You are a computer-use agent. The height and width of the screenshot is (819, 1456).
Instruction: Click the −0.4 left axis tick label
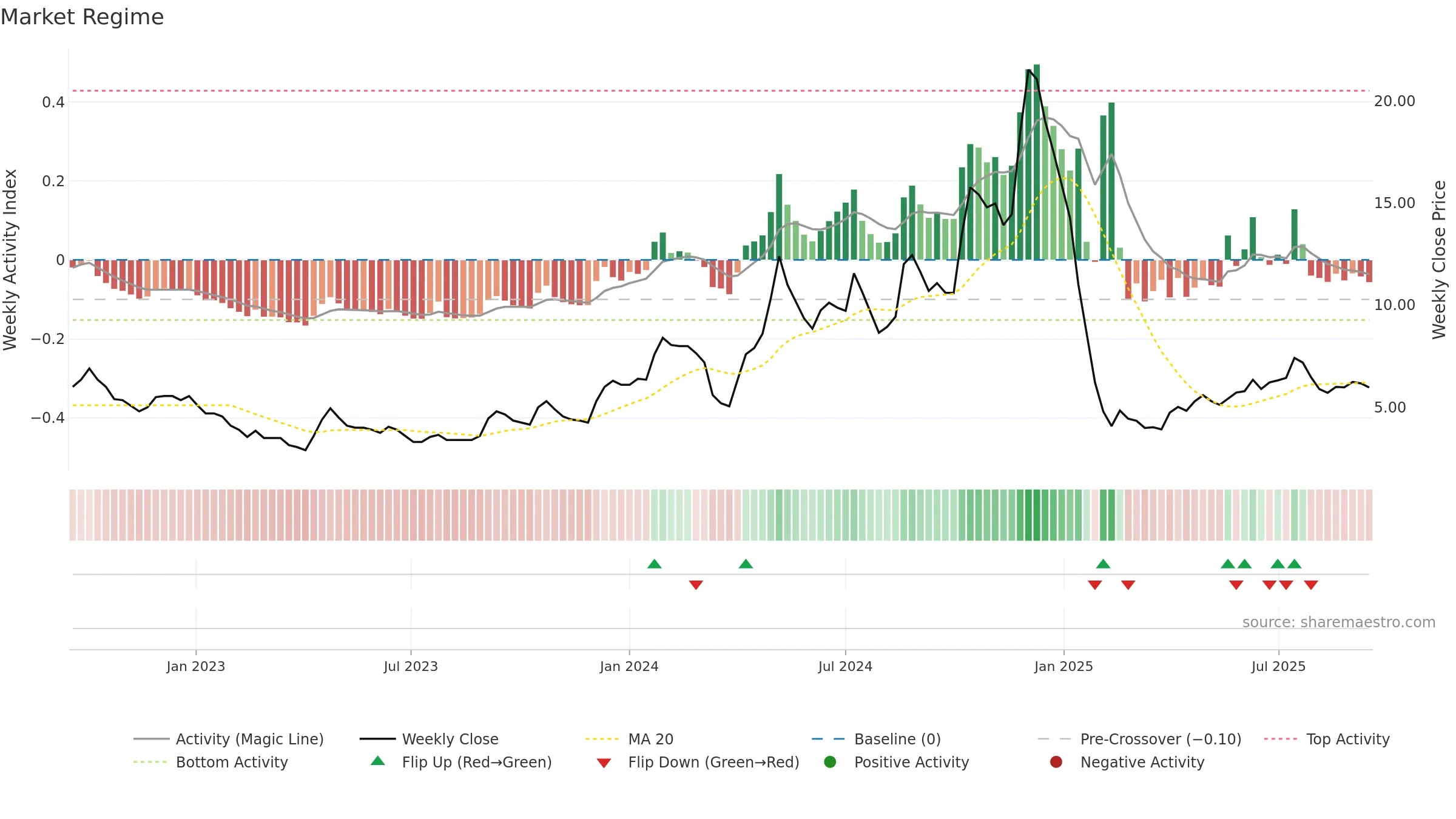(48, 417)
